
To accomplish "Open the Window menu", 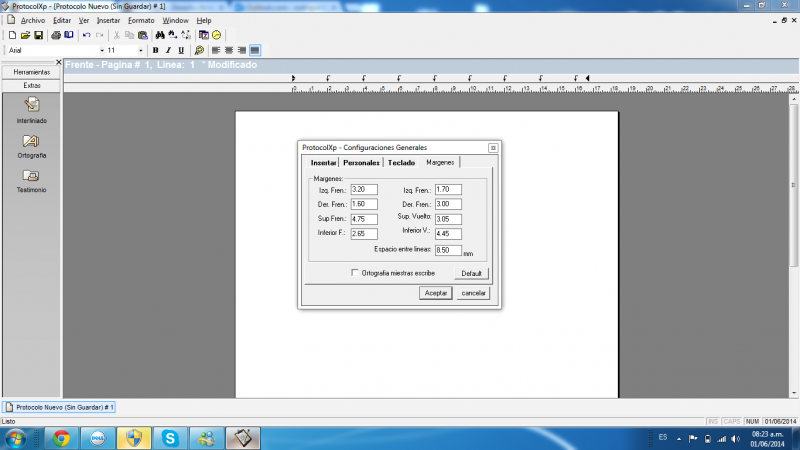I will 175,20.
